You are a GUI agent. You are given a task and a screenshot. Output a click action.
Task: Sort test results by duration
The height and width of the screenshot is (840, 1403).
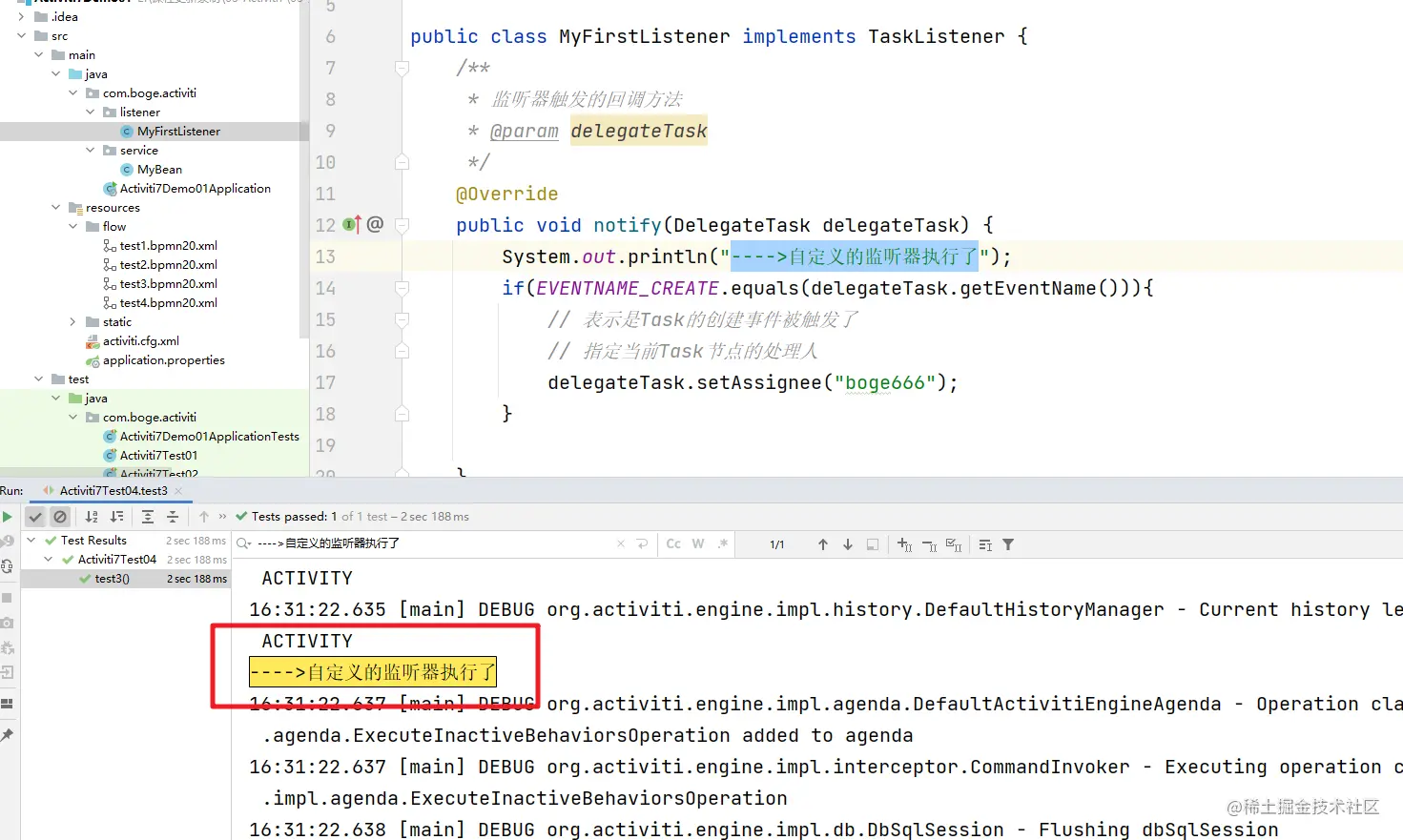(116, 517)
